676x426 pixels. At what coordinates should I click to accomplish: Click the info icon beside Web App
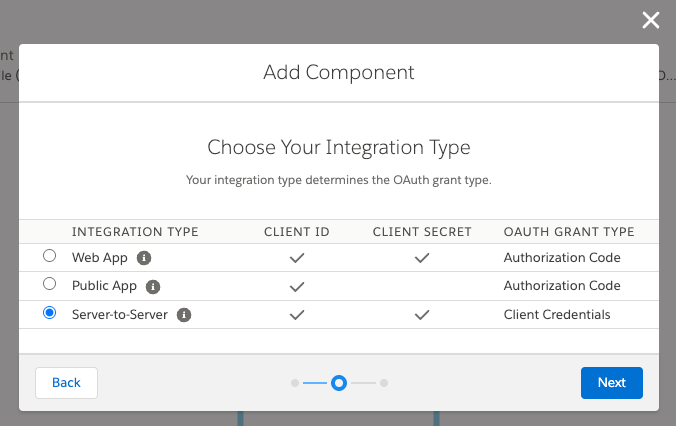[144, 258]
